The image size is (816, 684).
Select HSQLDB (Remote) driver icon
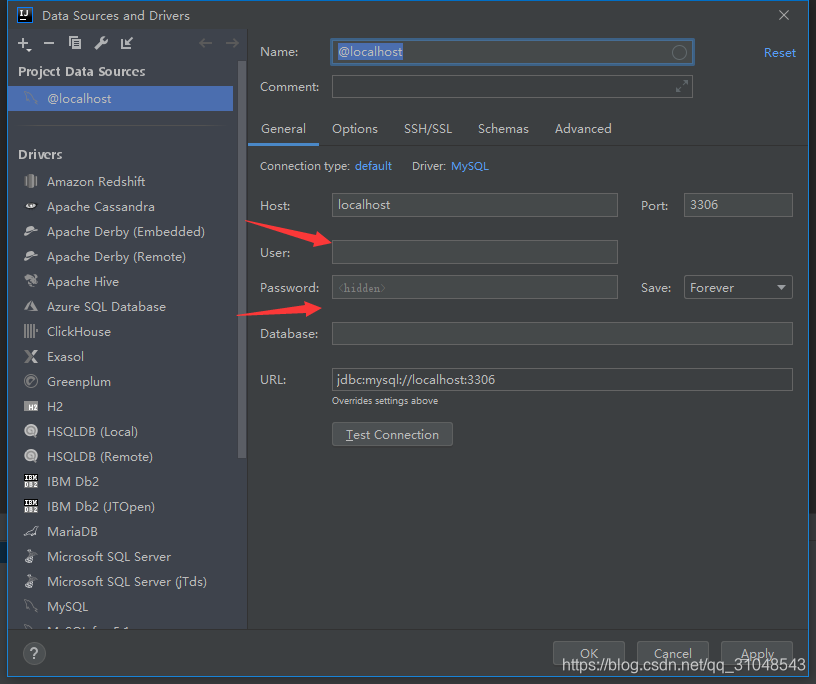[31, 456]
